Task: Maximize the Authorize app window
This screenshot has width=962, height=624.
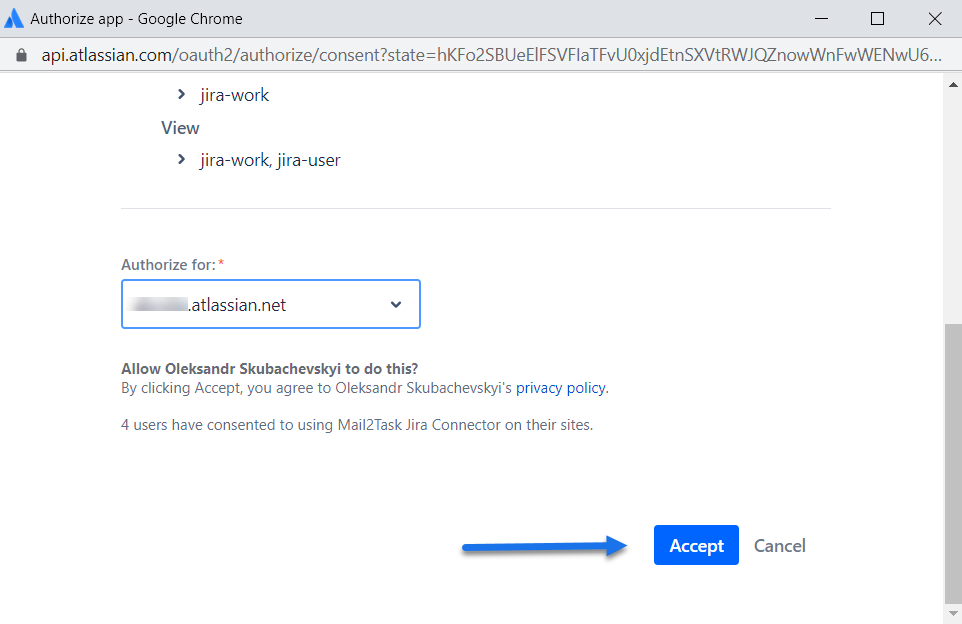Action: click(877, 19)
